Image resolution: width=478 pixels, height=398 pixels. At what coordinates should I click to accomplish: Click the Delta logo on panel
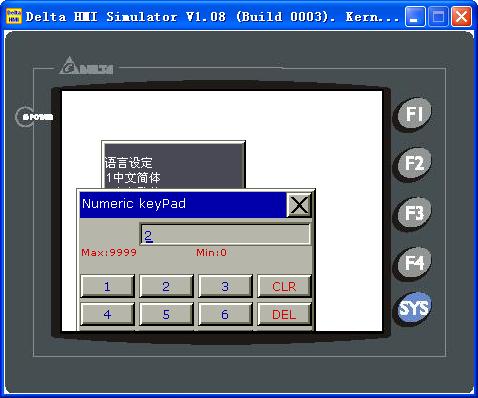pyautogui.click(x=87, y=66)
